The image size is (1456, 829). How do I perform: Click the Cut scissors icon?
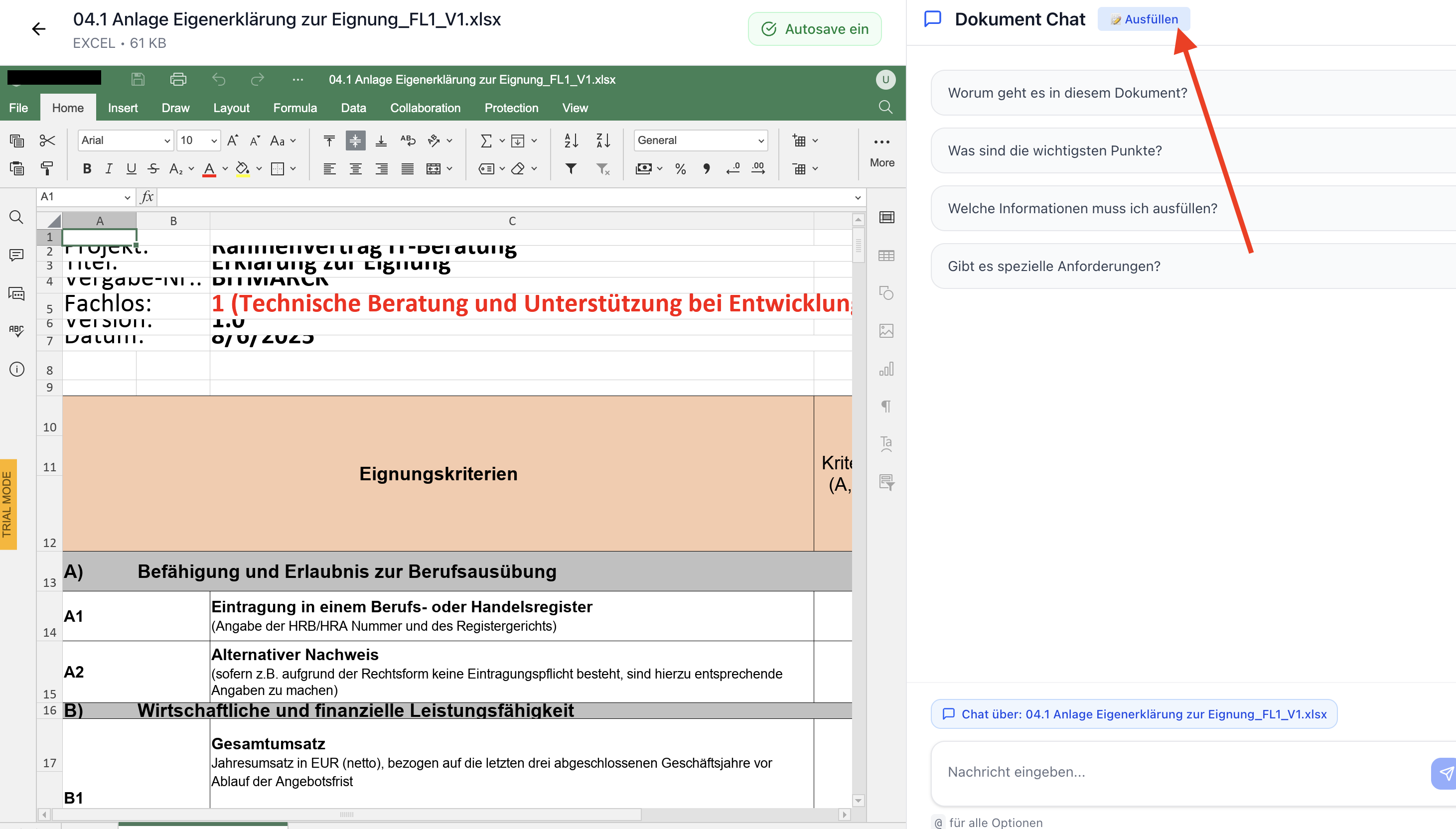(47, 140)
